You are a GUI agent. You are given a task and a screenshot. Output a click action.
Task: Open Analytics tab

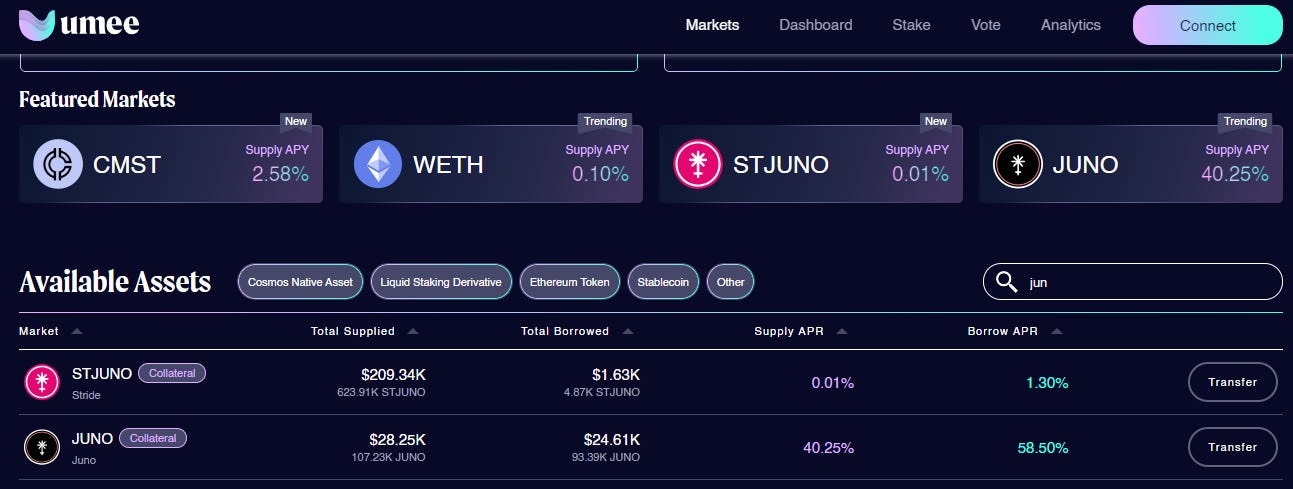point(1071,25)
